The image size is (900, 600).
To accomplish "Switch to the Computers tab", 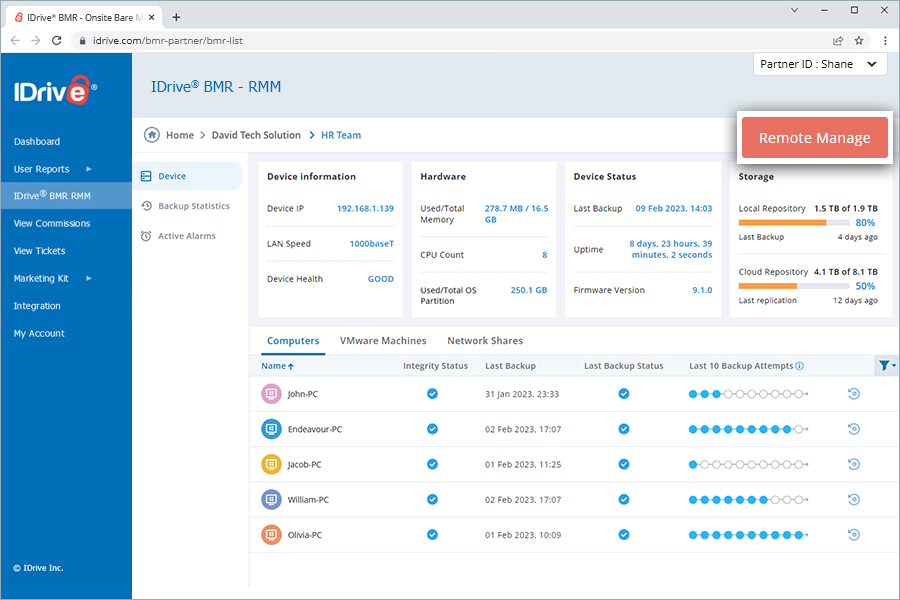I will (293, 340).
